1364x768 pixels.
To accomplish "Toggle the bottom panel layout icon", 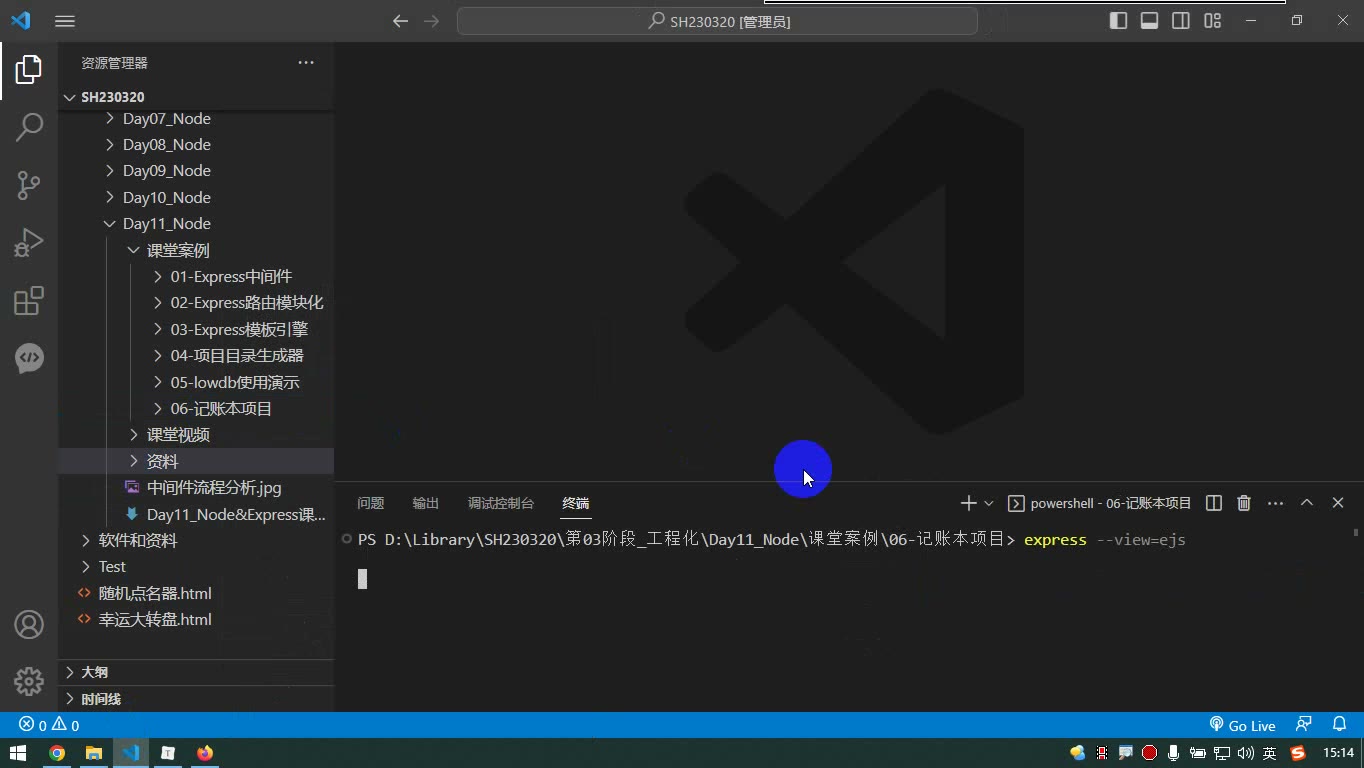I will [x=1150, y=21].
